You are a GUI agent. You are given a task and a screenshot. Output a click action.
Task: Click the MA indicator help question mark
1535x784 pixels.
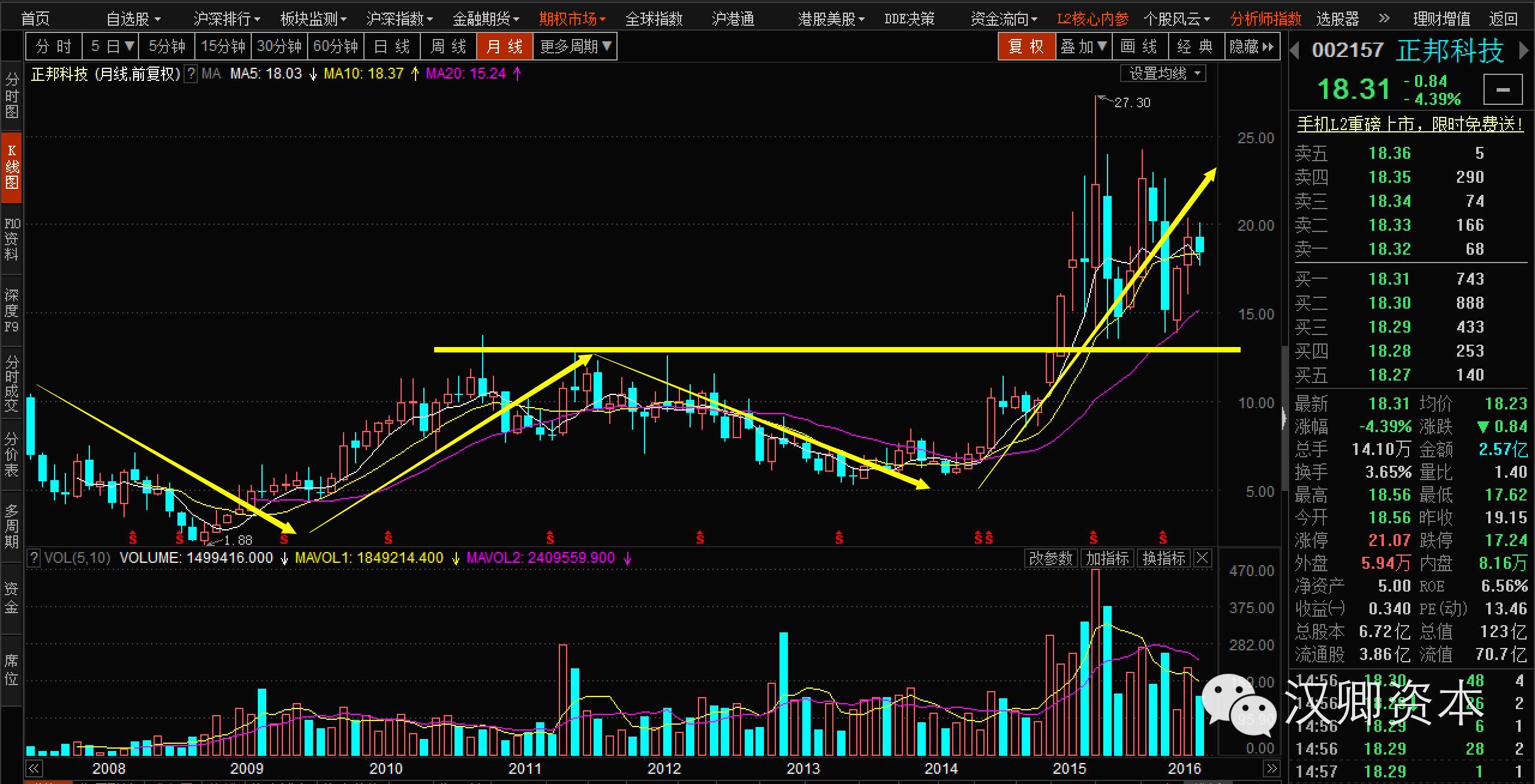tap(191, 74)
